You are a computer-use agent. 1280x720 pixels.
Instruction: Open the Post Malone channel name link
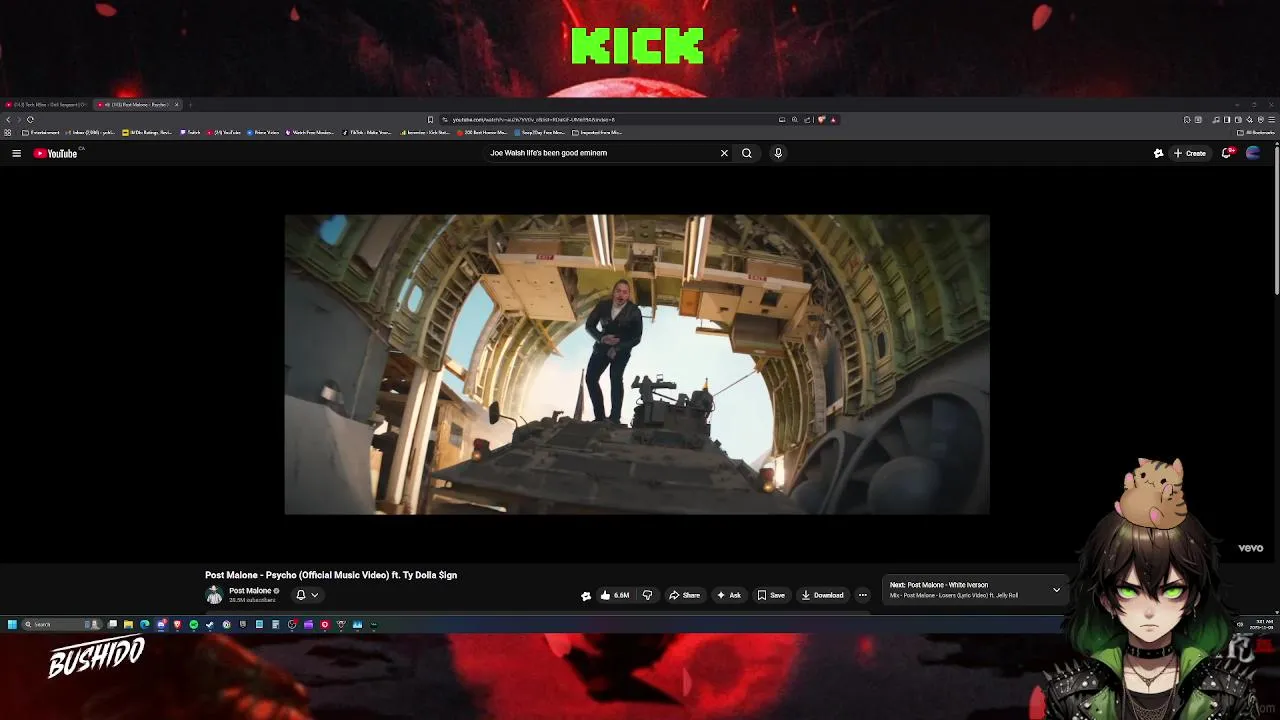click(x=250, y=591)
